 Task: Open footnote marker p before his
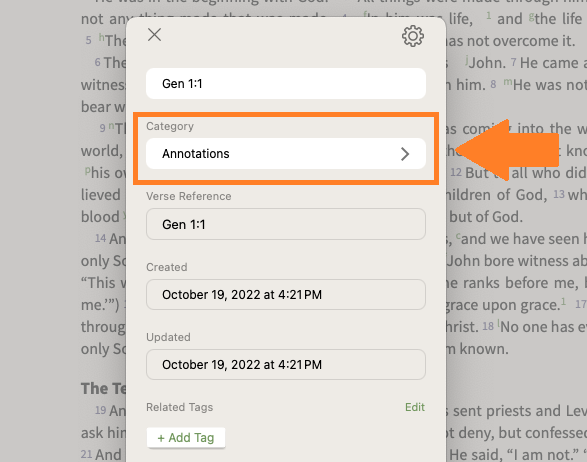[x=88, y=170]
